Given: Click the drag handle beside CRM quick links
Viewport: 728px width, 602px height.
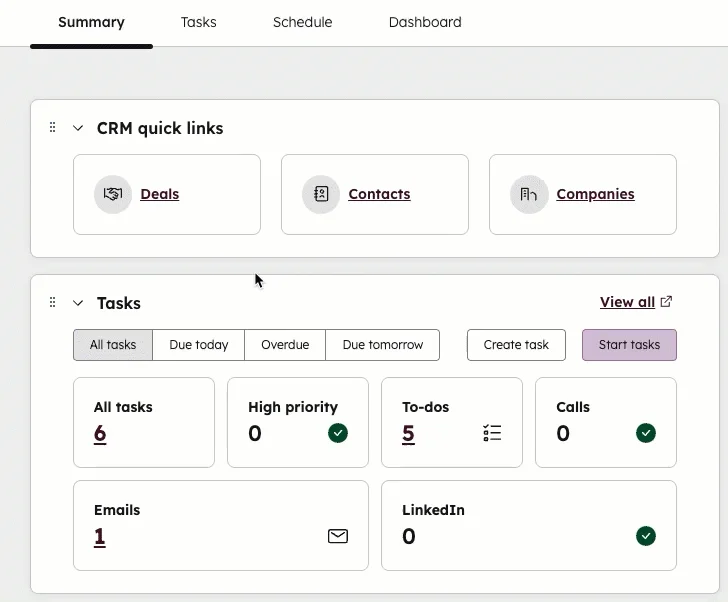Looking at the screenshot, I should pyautogui.click(x=53, y=128).
